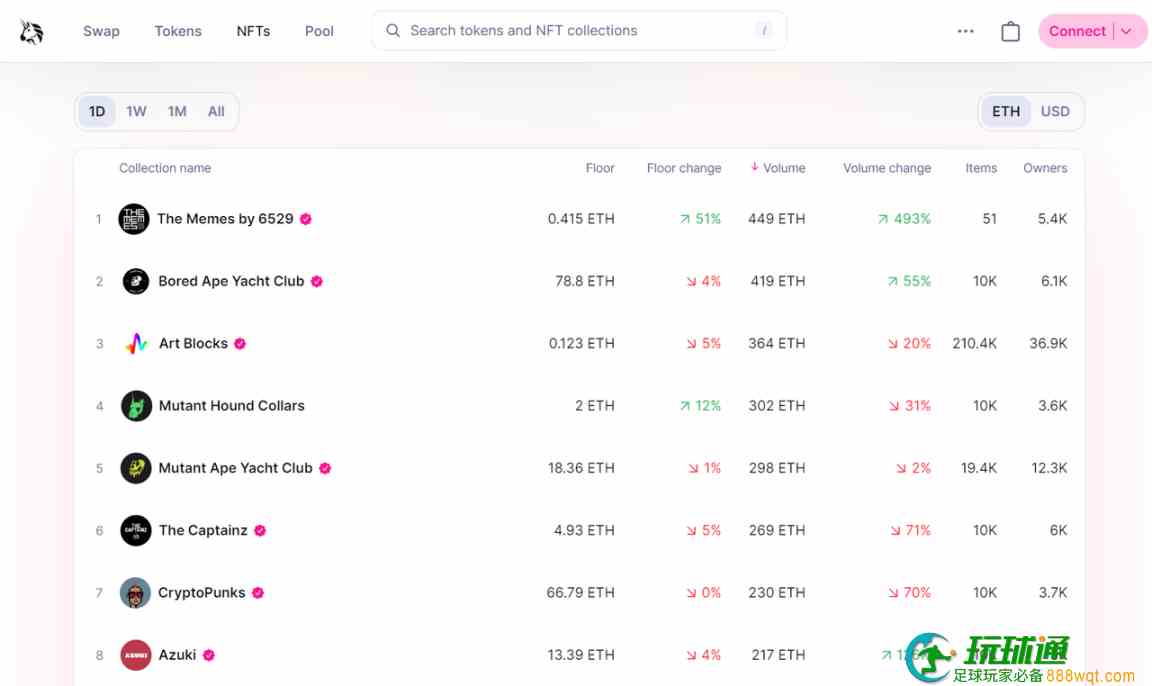This screenshot has height=686, width=1152.
Task: Select the All time range
Action: pyautogui.click(x=216, y=112)
